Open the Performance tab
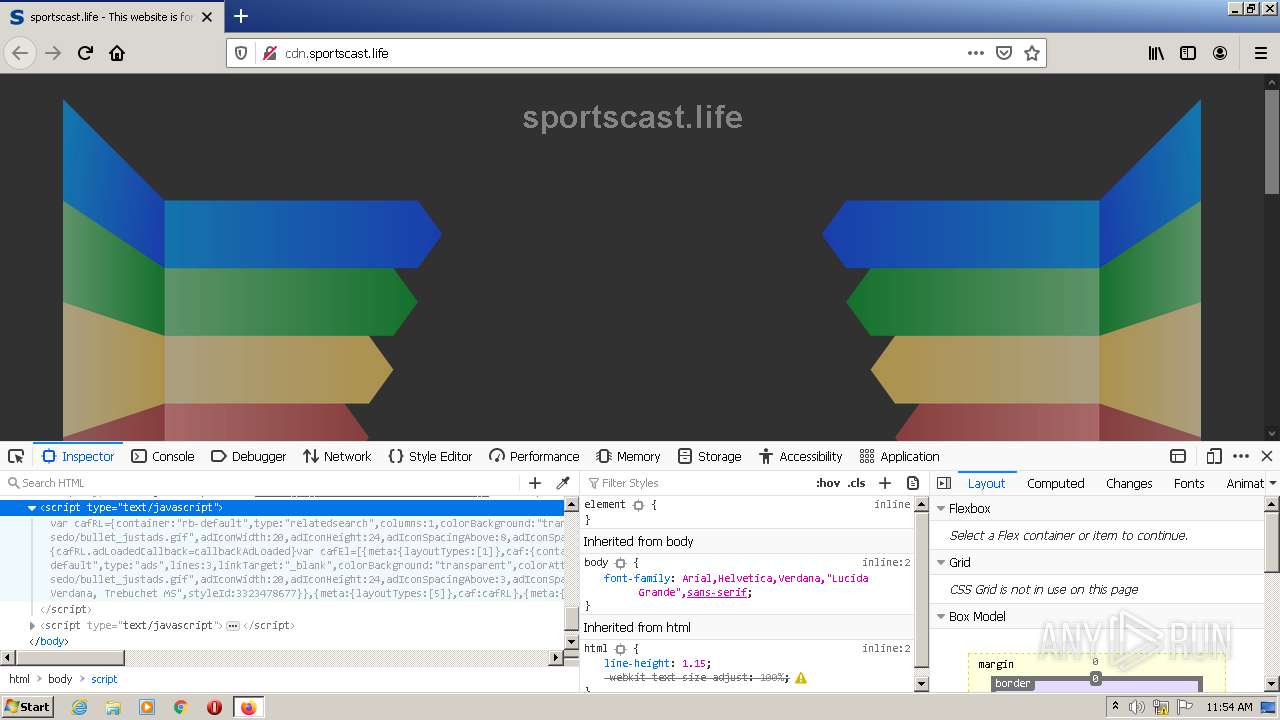The height and width of the screenshot is (720, 1280). 534,456
